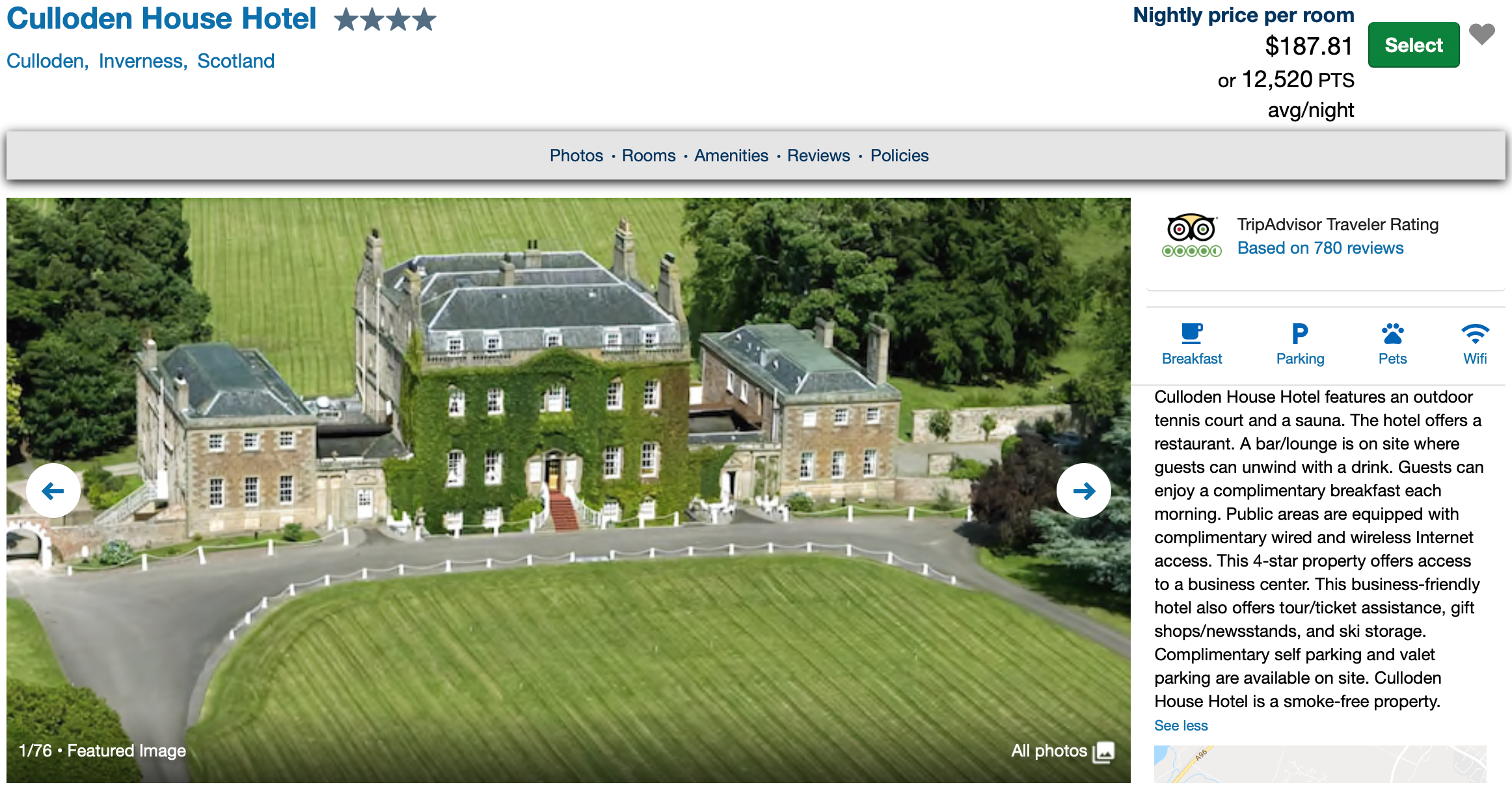Image resolution: width=1512 pixels, height=791 pixels.
Task: Show the next photo with right arrow
Action: click(x=1083, y=490)
